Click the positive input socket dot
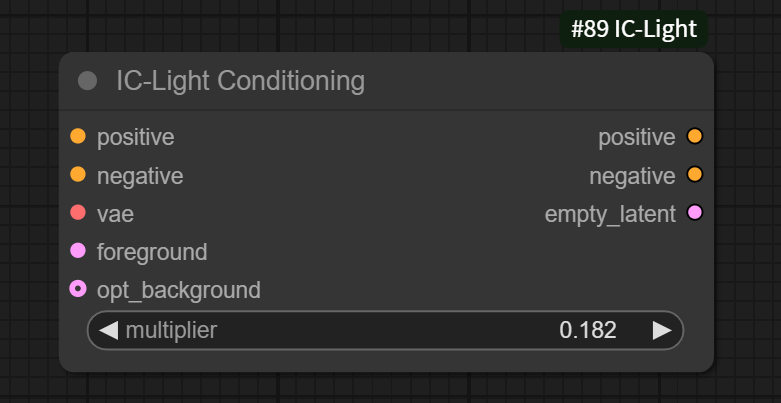 [x=78, y=137]
